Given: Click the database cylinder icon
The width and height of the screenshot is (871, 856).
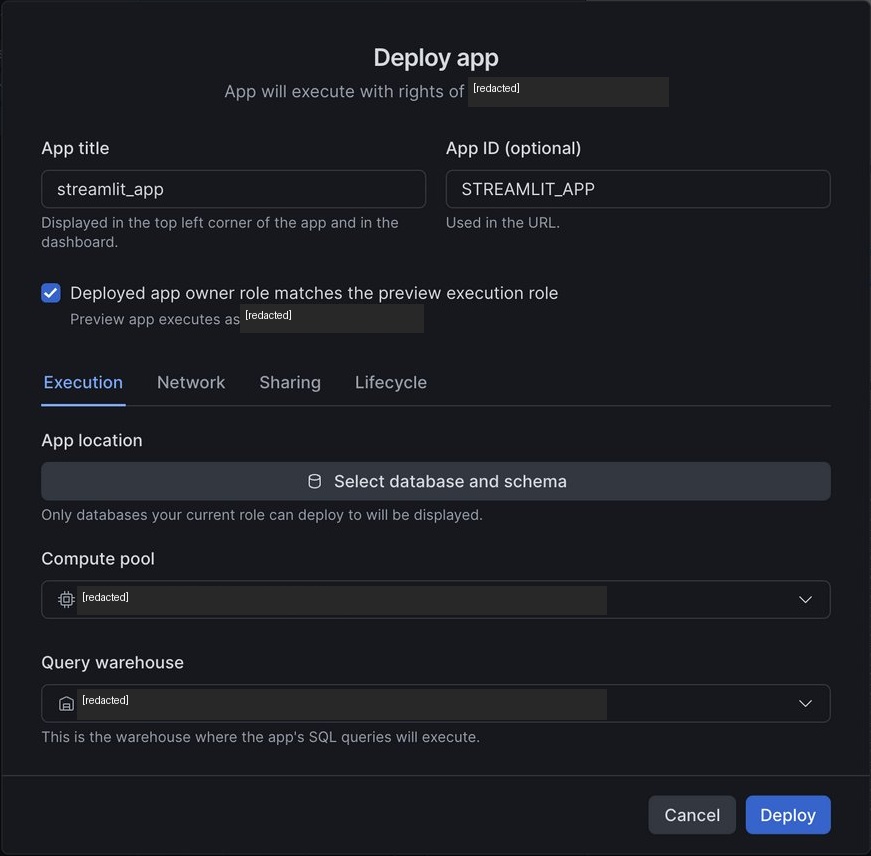Looking at the screenshot, I should point(314,481).
